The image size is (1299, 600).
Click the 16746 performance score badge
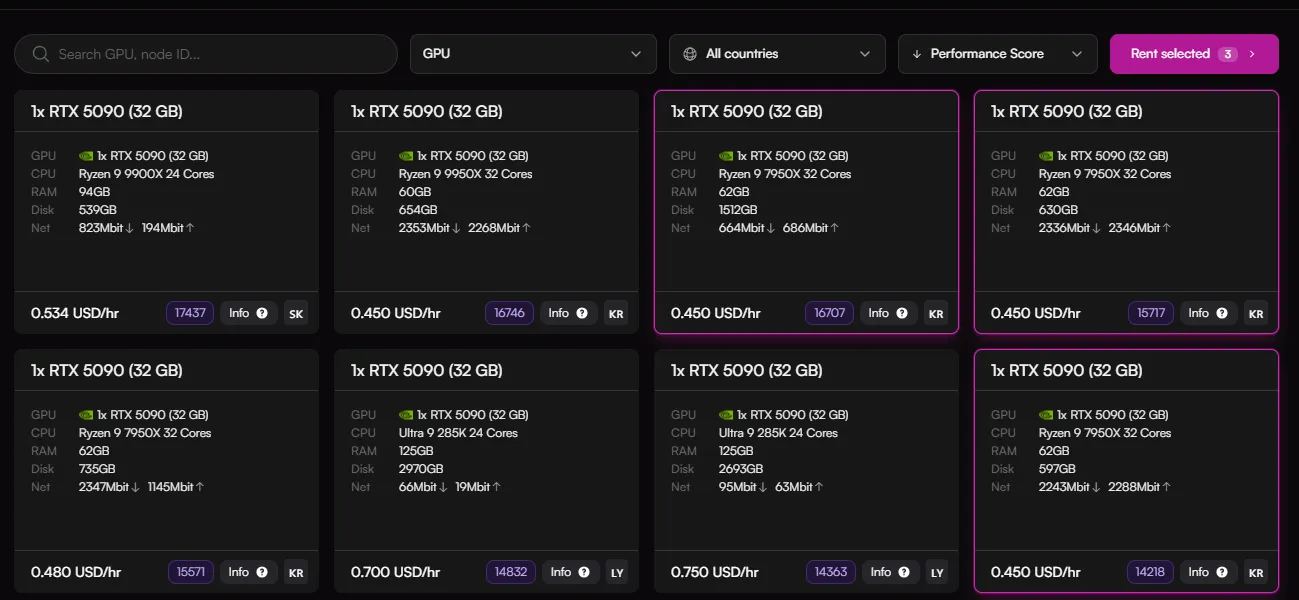coord(510,313)
